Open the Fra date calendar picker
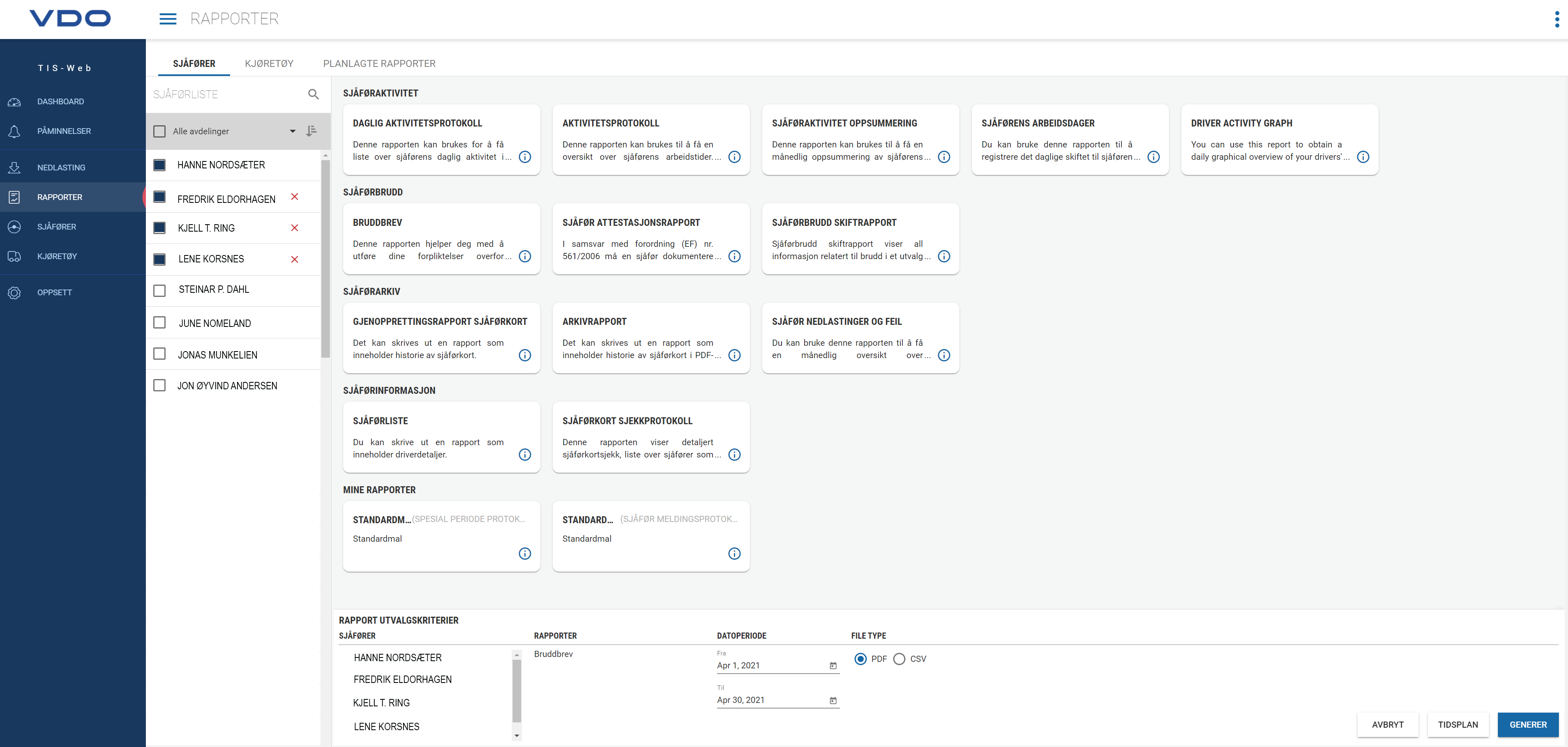The height and width of the screenshot is (747, 1568). (833, 666)
